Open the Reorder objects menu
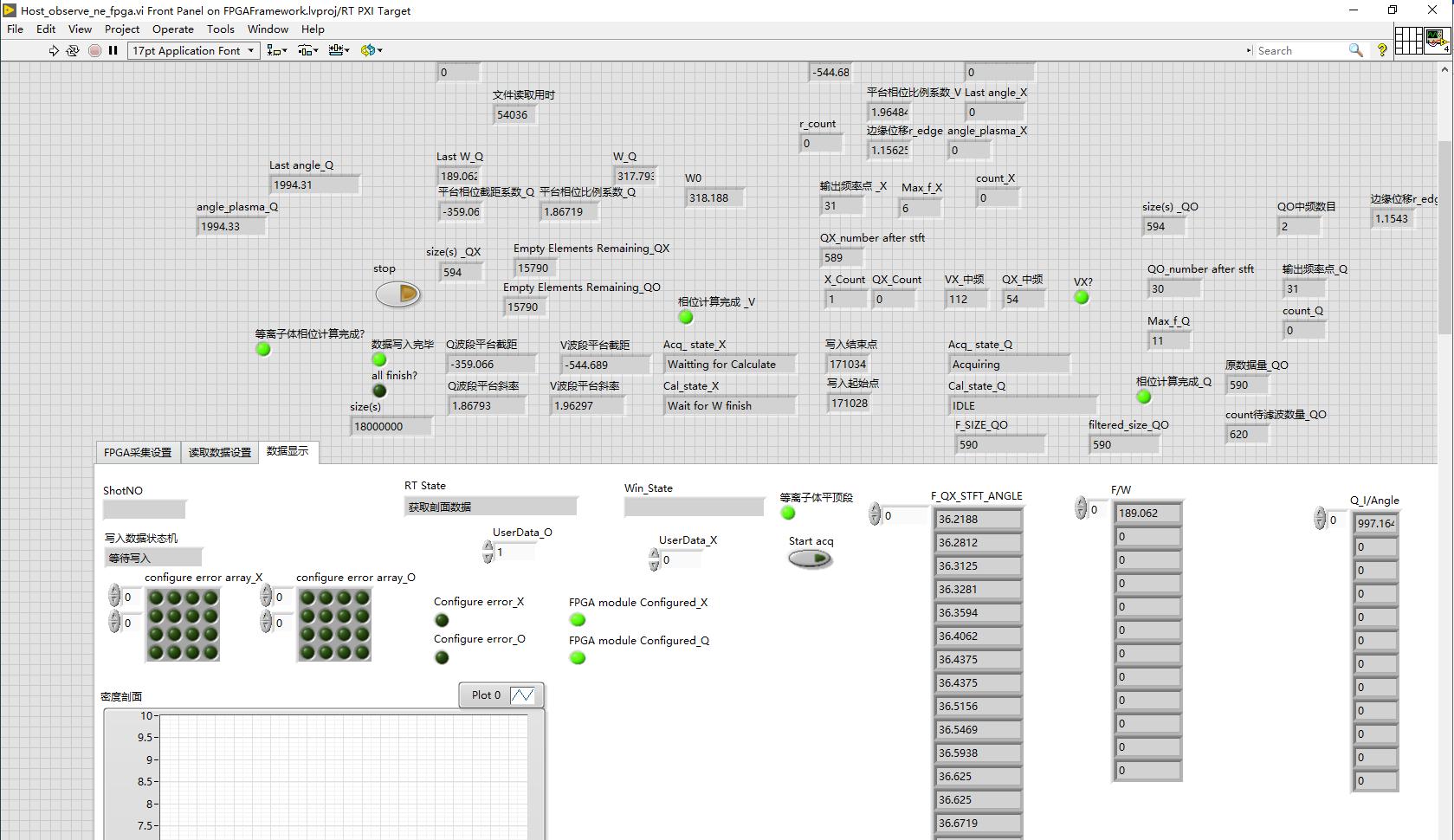 point(371,50)
